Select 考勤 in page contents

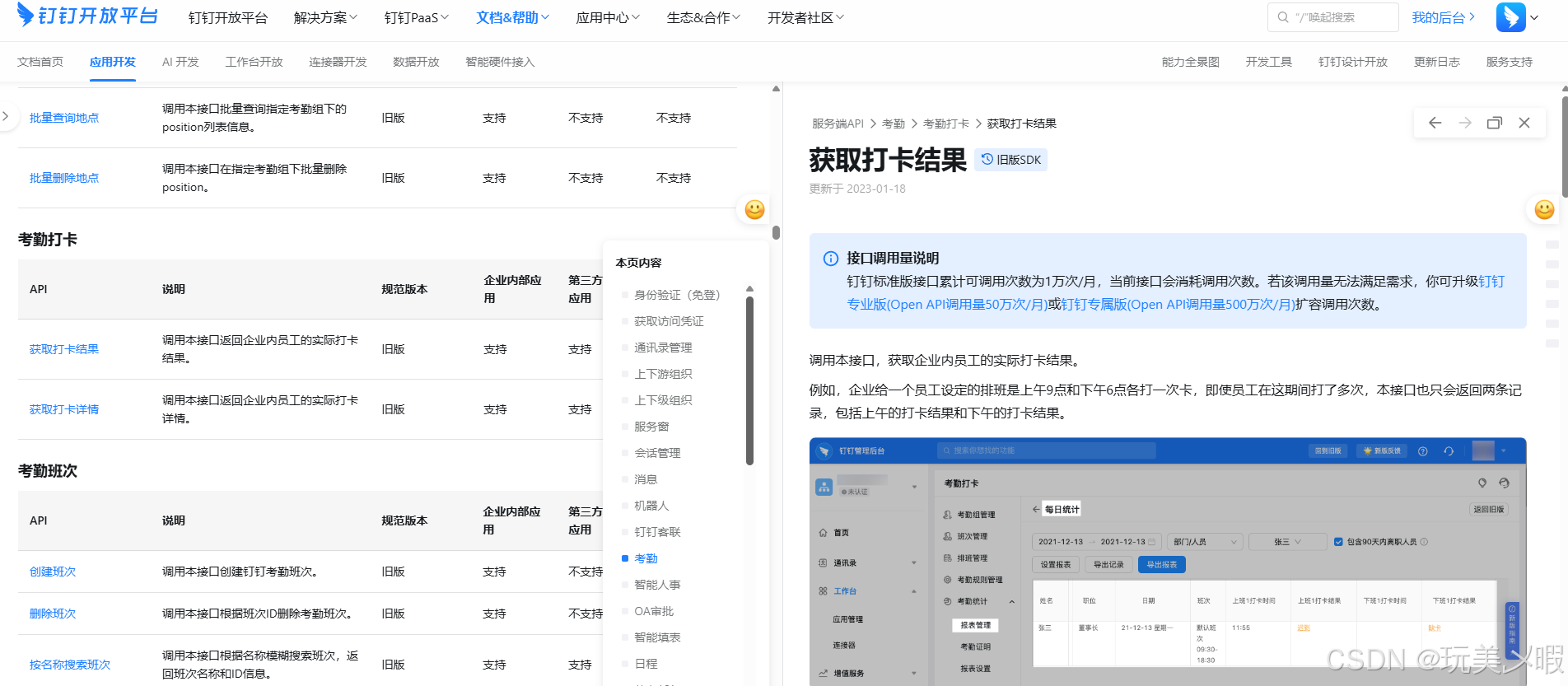click(x=646, y=558)
